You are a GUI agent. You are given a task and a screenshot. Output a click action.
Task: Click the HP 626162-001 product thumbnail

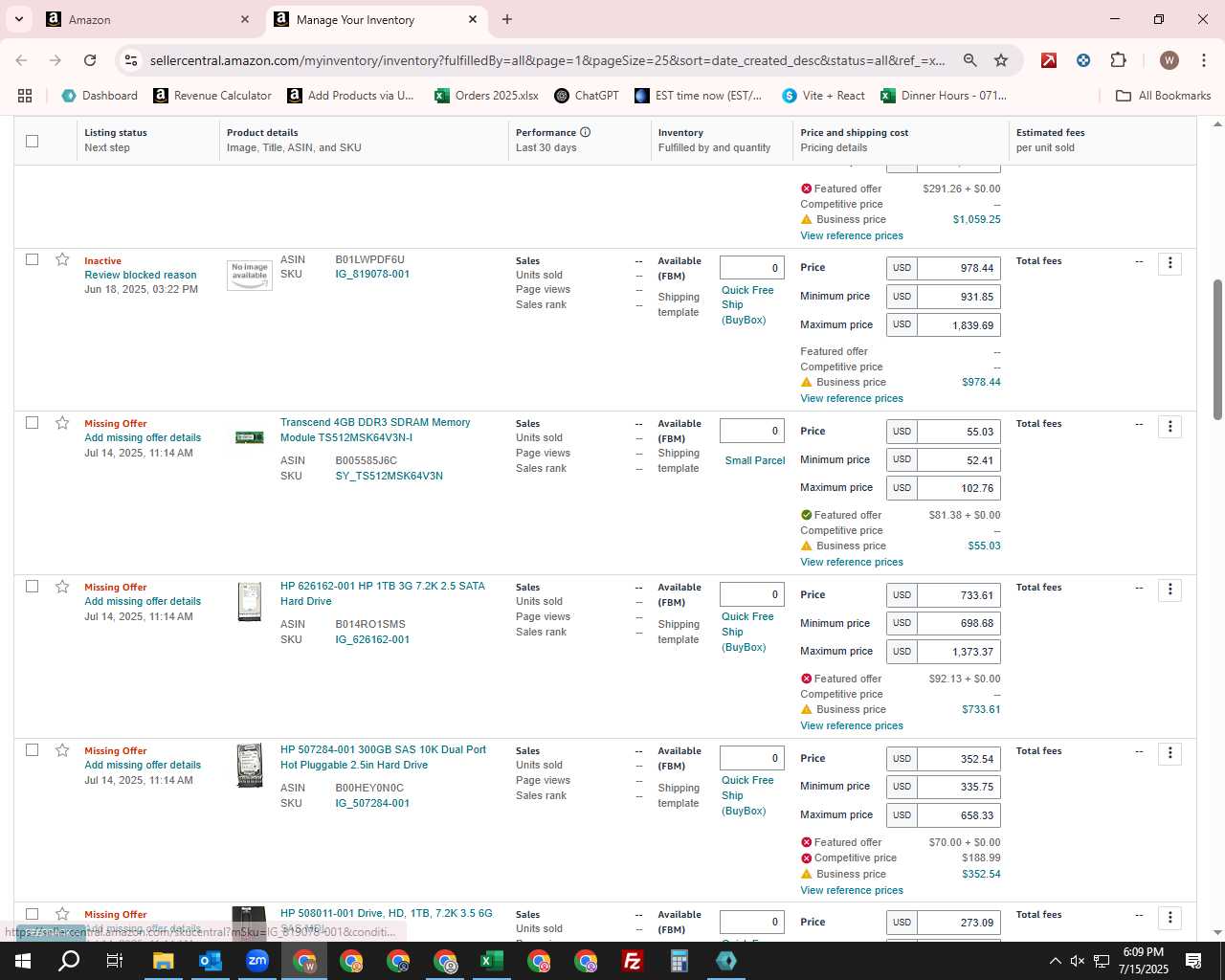coord(250,602)
